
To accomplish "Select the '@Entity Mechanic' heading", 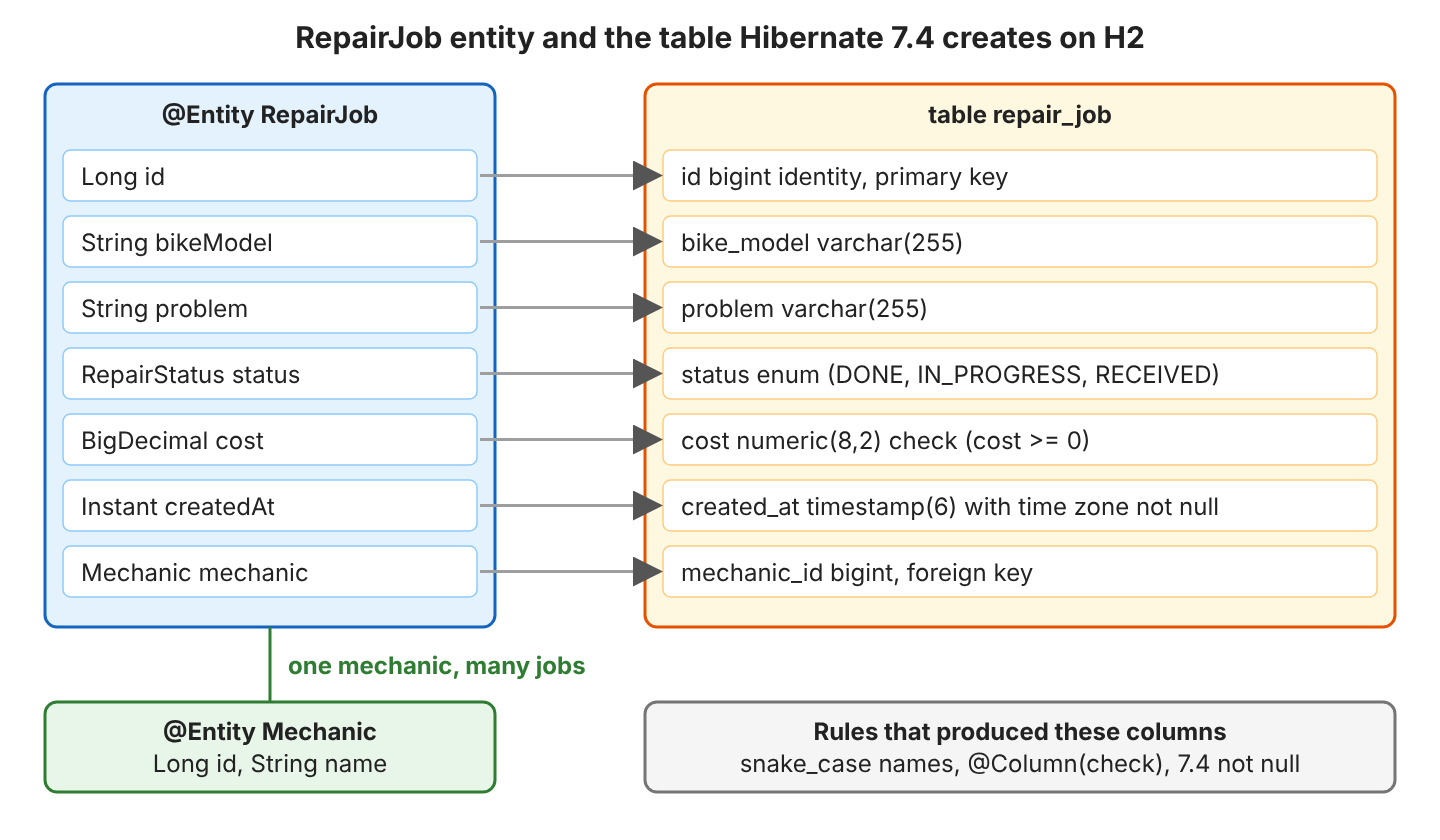I will [270, 732].
